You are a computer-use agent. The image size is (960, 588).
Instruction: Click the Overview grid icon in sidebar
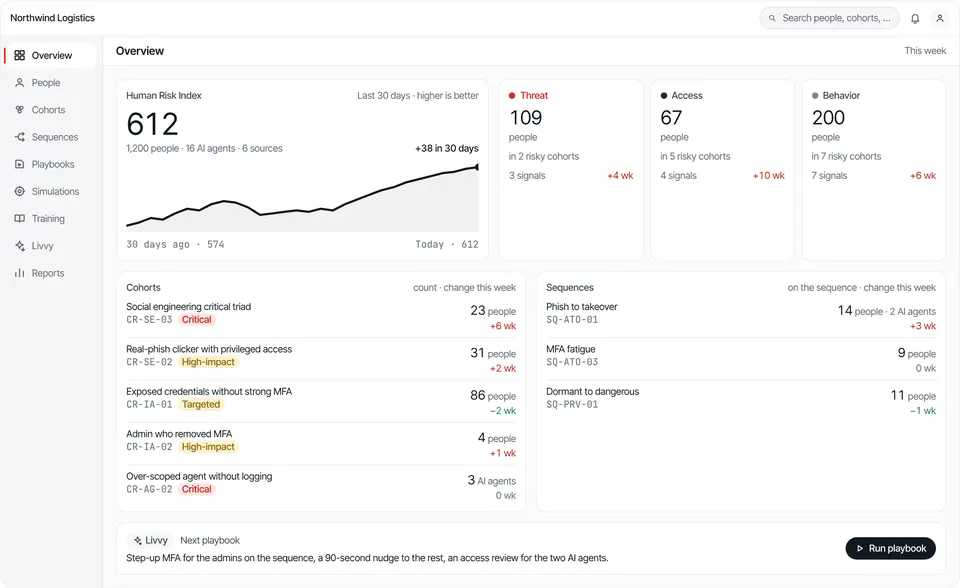[20, 55]
